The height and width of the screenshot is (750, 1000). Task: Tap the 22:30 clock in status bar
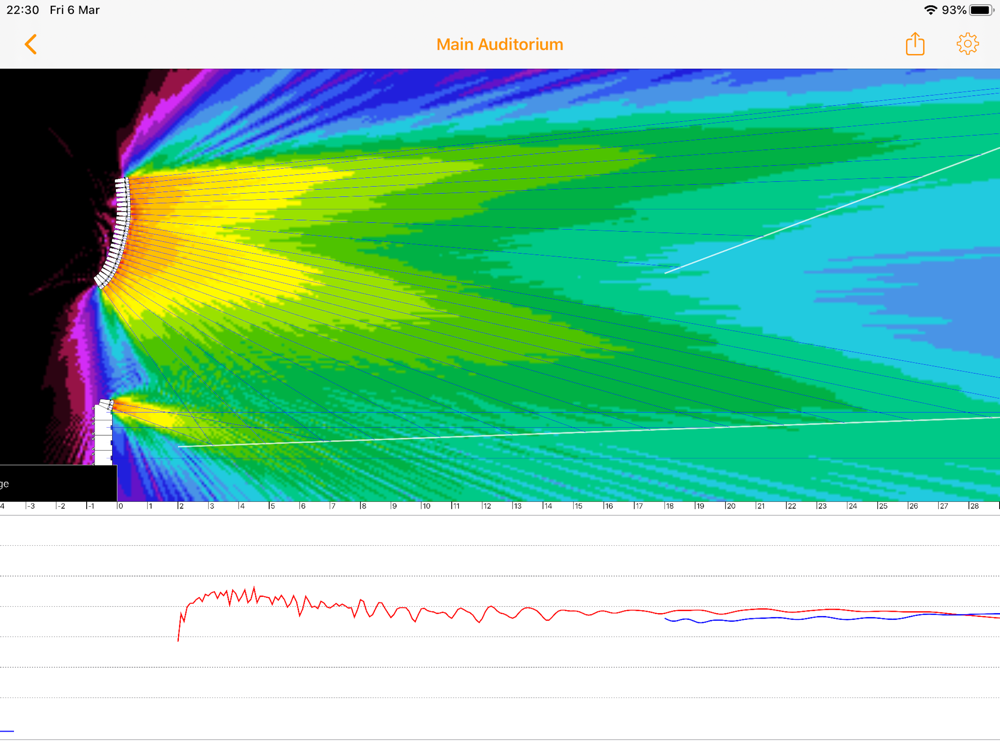23,10
